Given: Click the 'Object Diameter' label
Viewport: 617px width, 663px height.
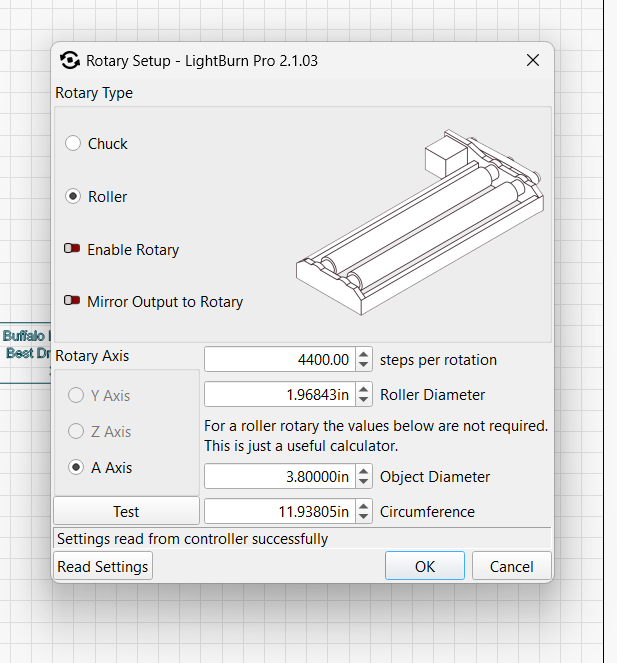Looking at the screenshot, I should pos(435,477).
